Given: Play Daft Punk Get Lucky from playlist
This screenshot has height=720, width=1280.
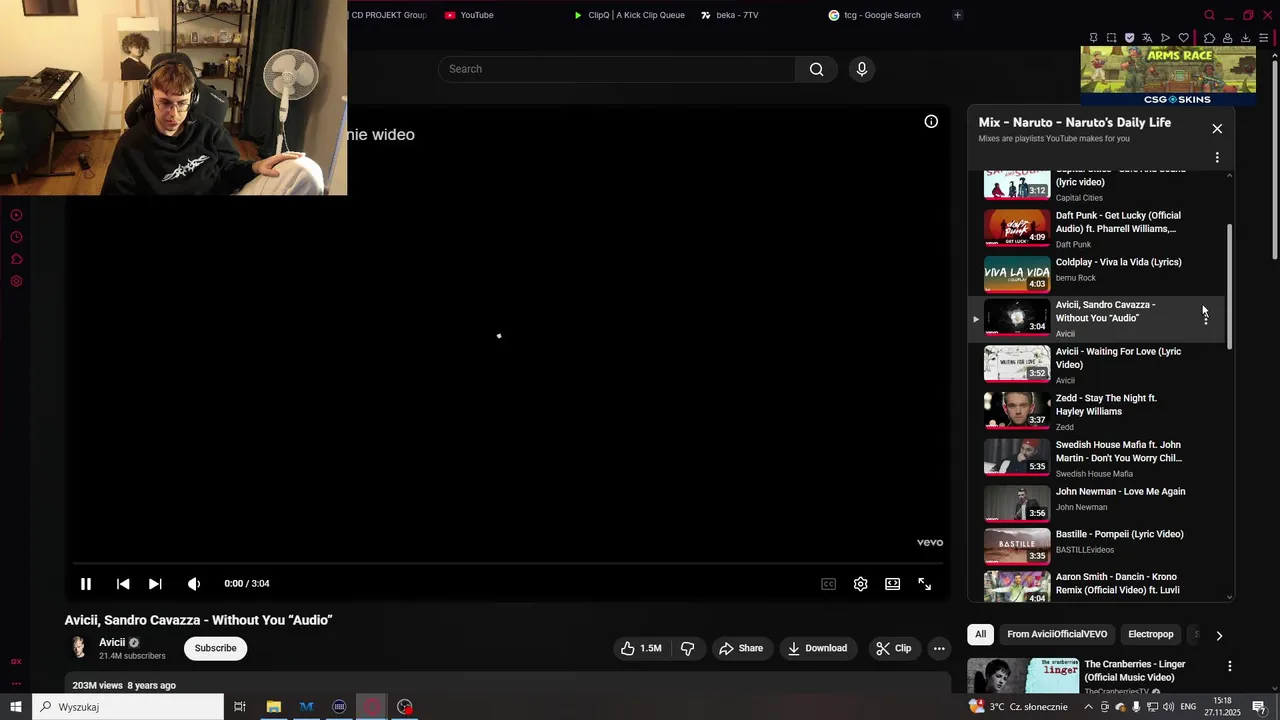Looking at the screenshot, I should click(x=1096, y=228).
